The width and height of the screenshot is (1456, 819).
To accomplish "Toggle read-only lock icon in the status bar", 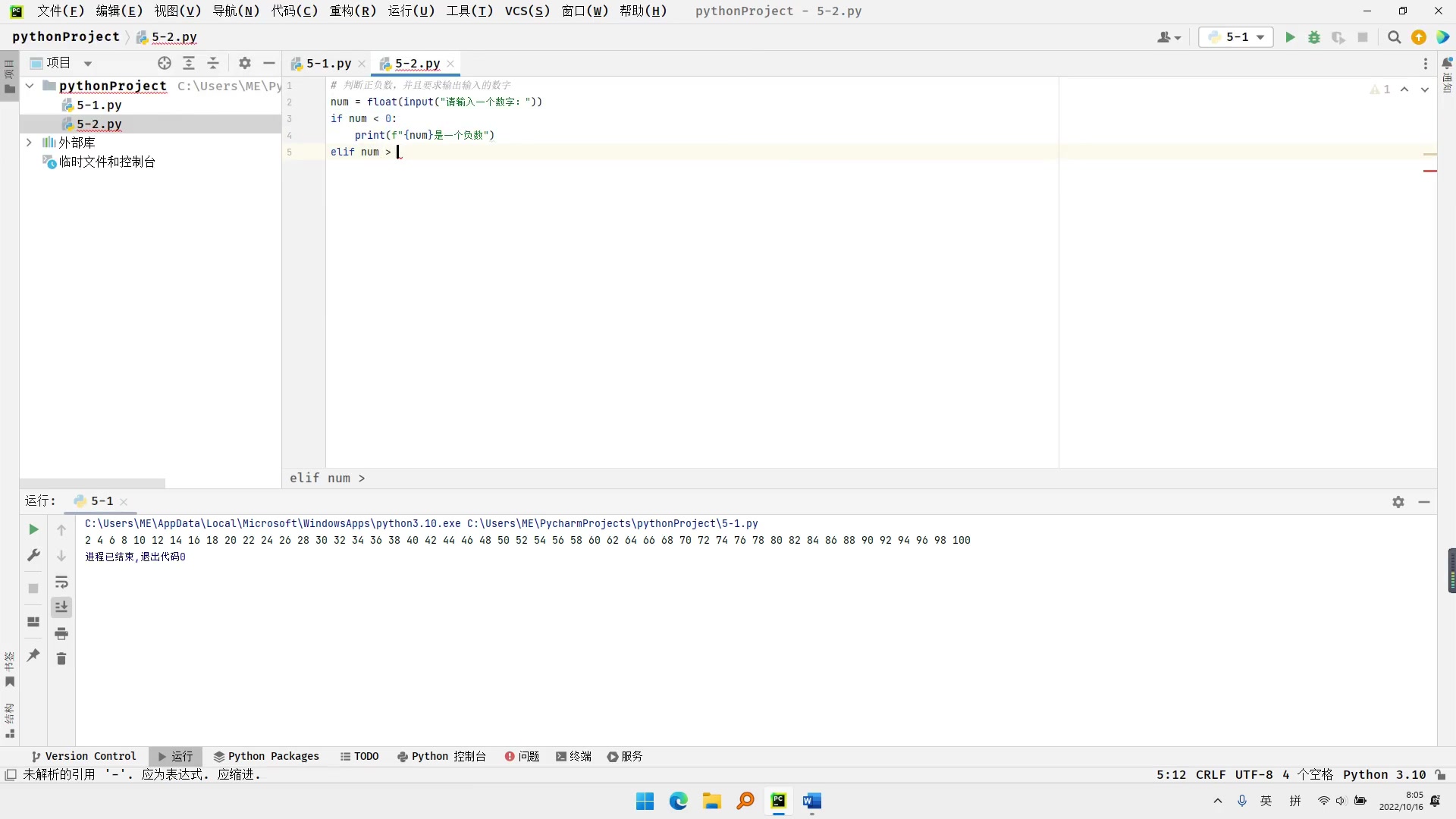I will pos(1440,774).
